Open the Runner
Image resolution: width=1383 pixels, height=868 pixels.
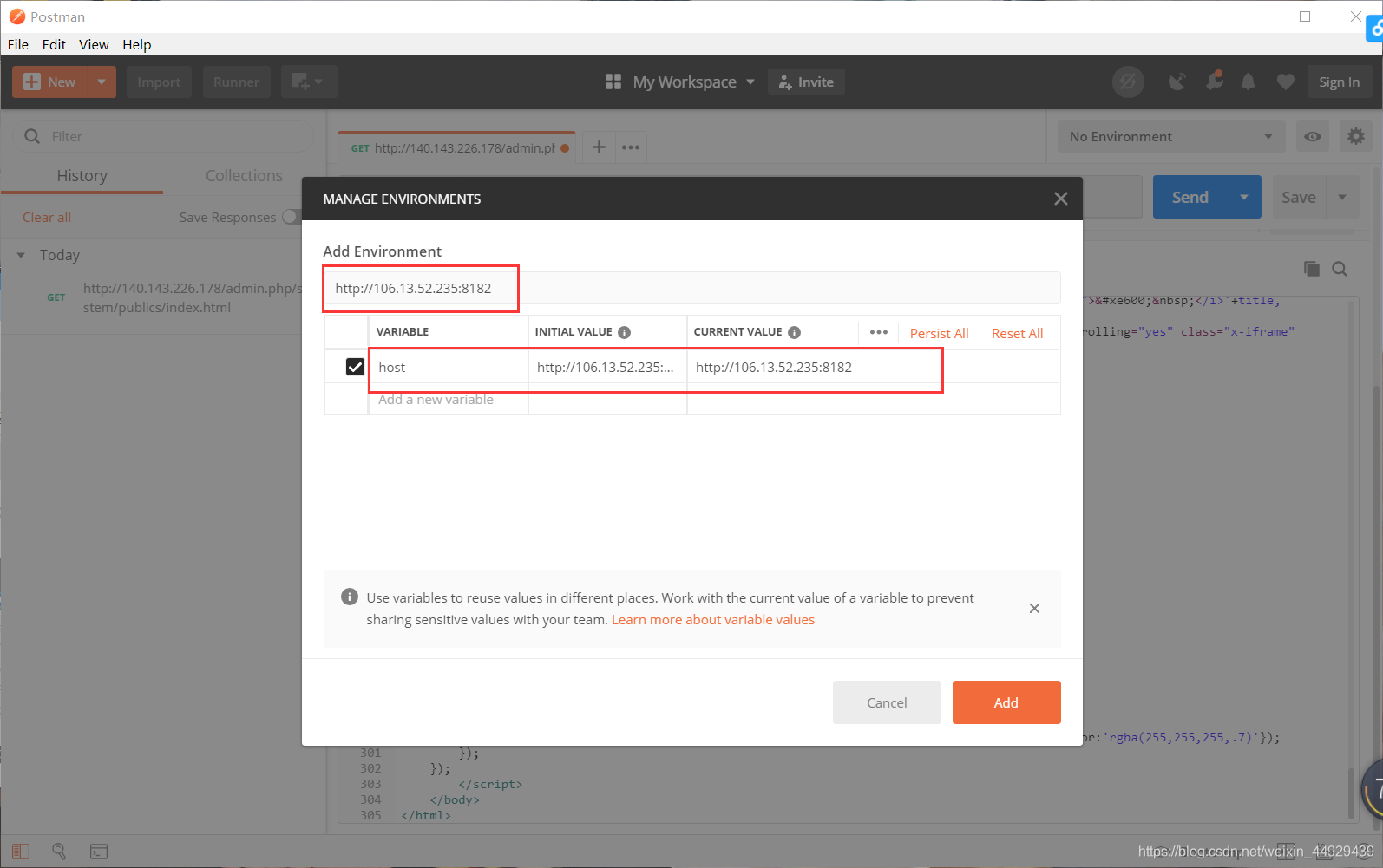pyautogui.click(x=236, y=82)
